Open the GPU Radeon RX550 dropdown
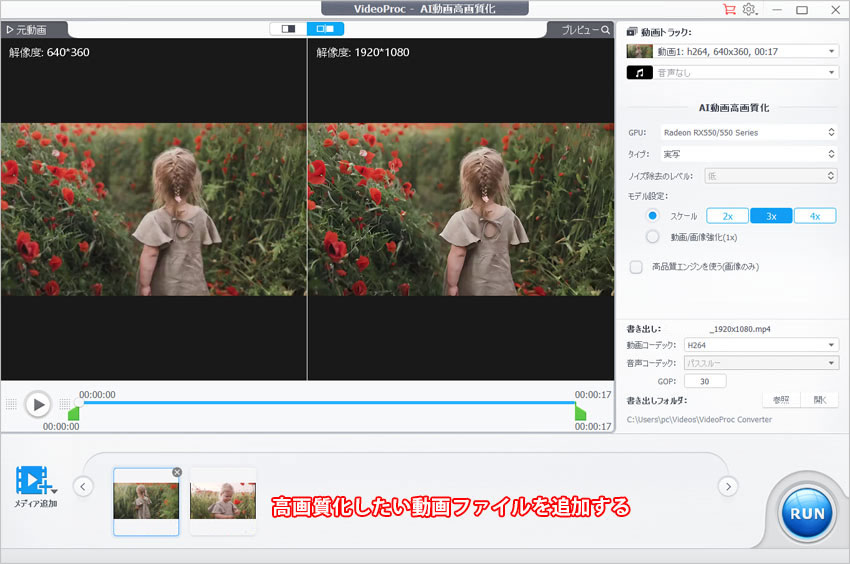850x564 pixels. click(749, 132)
